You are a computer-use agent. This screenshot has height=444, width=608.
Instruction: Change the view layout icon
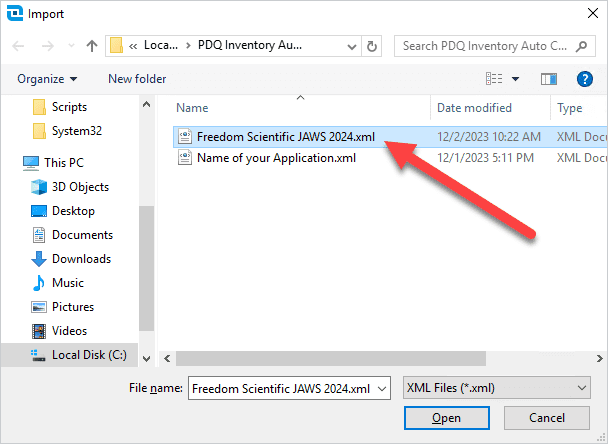494,79
